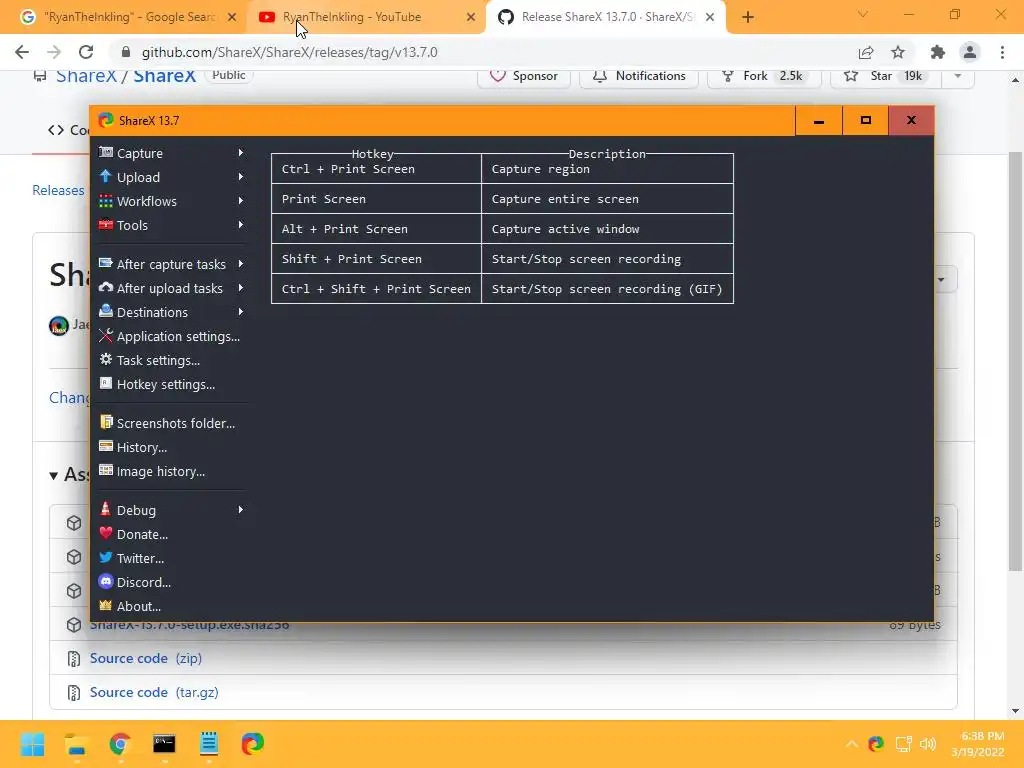
Task: Open After upload tasks menu
Action: point(171,288)
